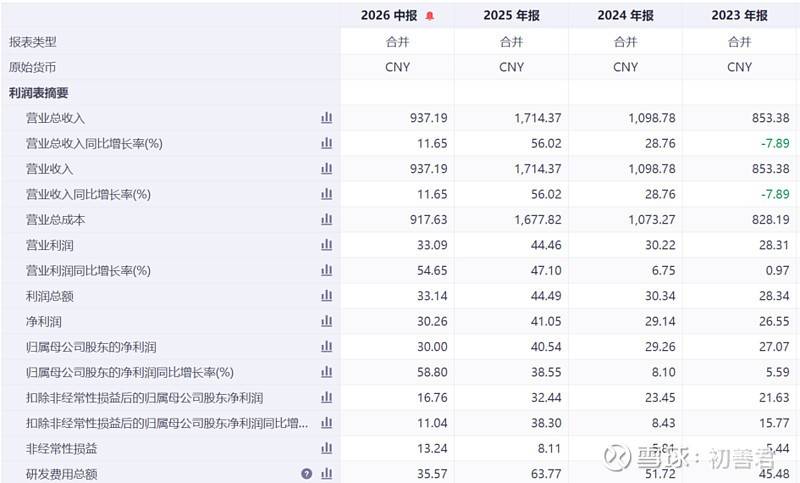Click the 净利润 row label
The height and width of the screenshot is (483, 800).
(x=44, y=321)
